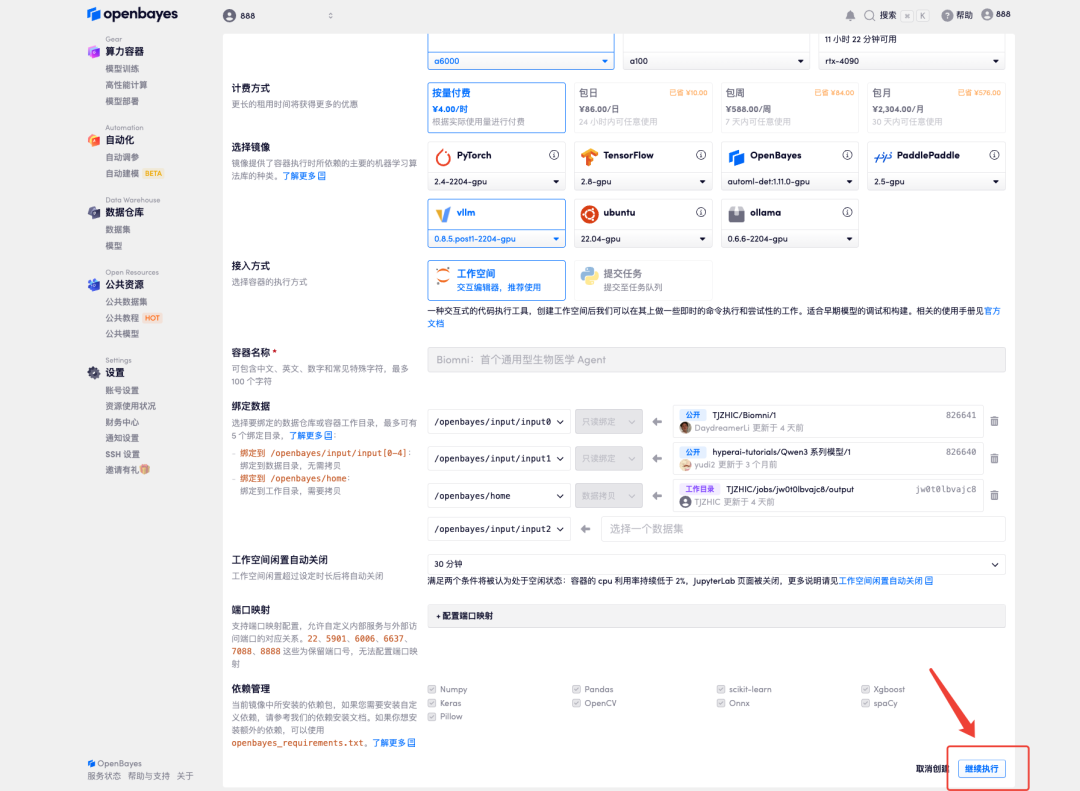Toggle the Onnx dependency checkbox
This screenshot has width=1080, height=791.
(x=720, y=703)
